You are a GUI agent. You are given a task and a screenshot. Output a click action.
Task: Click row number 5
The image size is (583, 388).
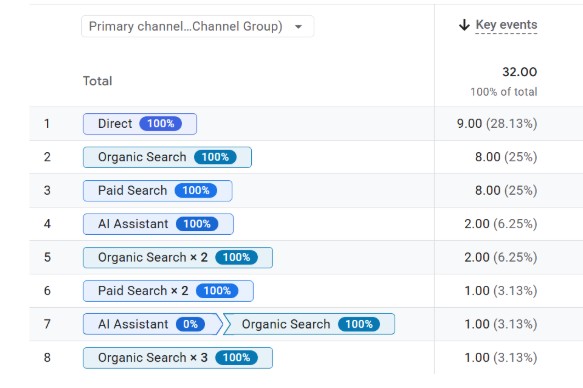tap(47, 258)
